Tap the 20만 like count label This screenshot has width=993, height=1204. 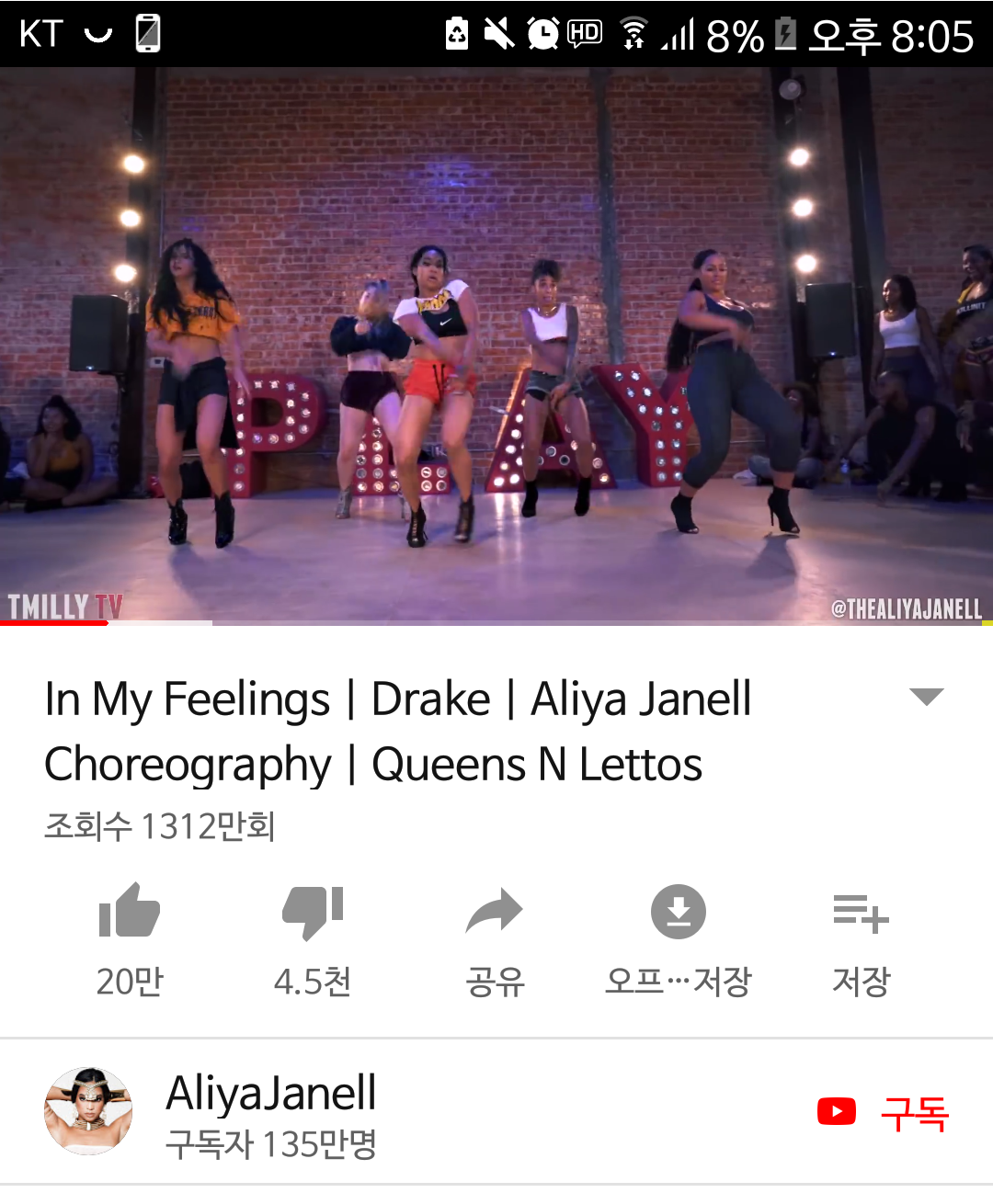(130, 982)
